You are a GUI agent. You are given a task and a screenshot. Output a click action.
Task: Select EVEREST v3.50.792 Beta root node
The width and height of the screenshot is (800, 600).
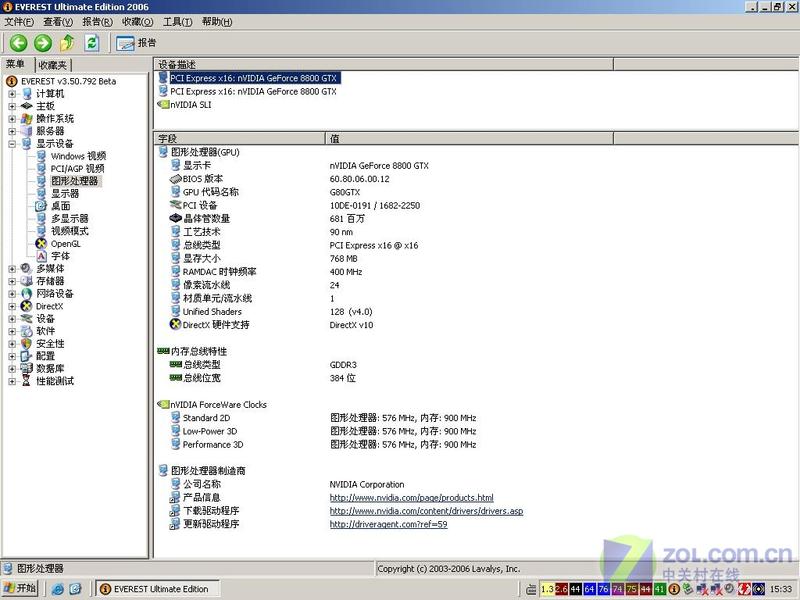point(68,81)
